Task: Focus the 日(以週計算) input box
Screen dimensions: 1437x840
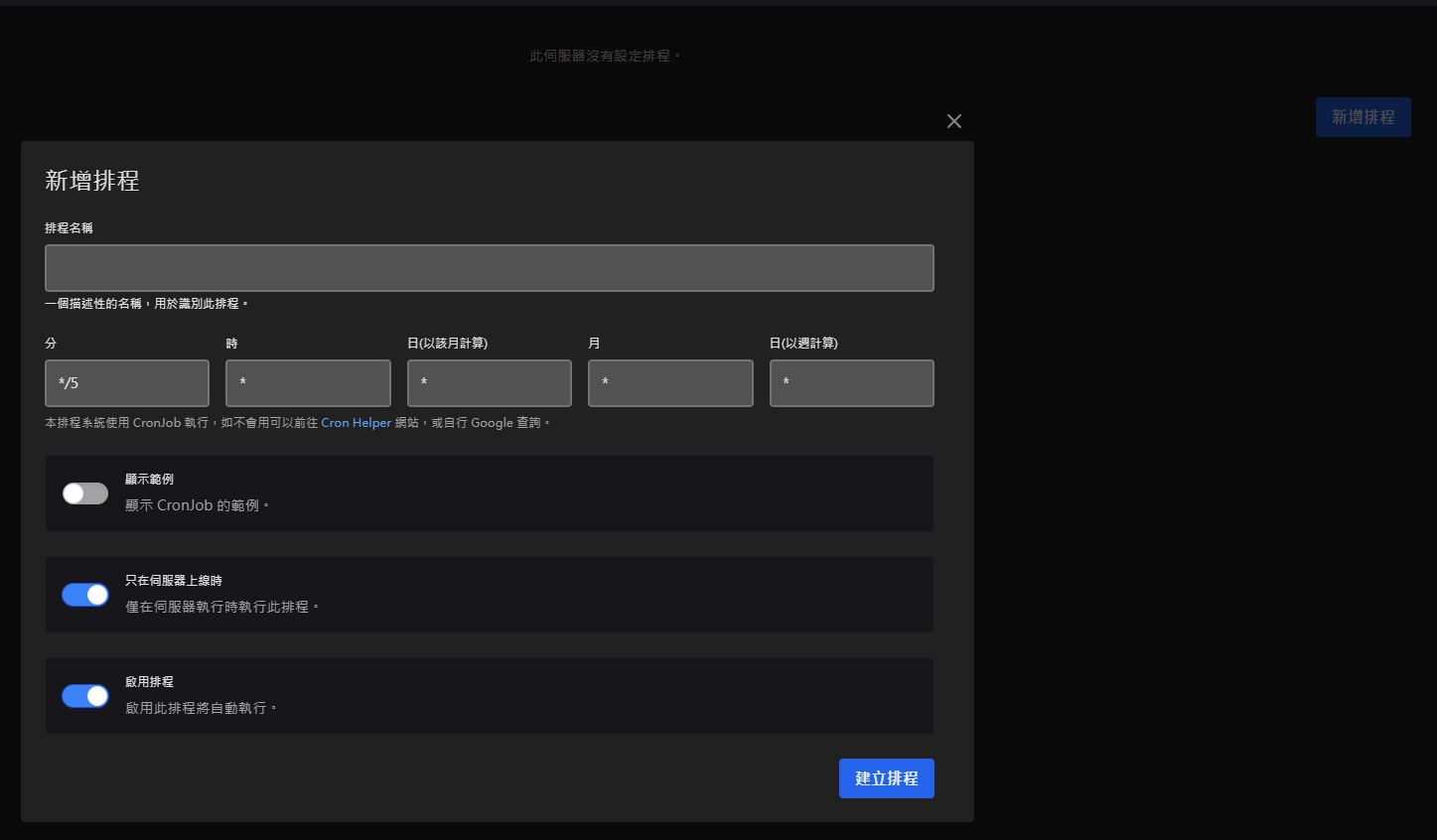Action: pyautogui.click(x=851, y=383)
